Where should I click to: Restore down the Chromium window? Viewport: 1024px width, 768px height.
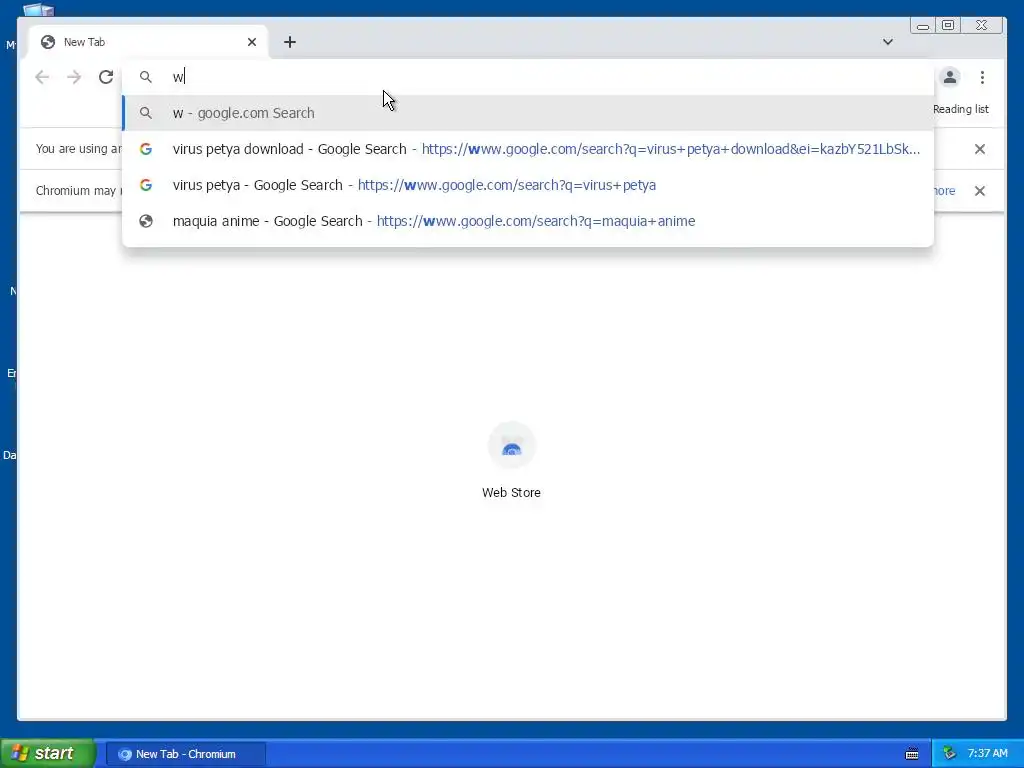(x=948, y=25)
